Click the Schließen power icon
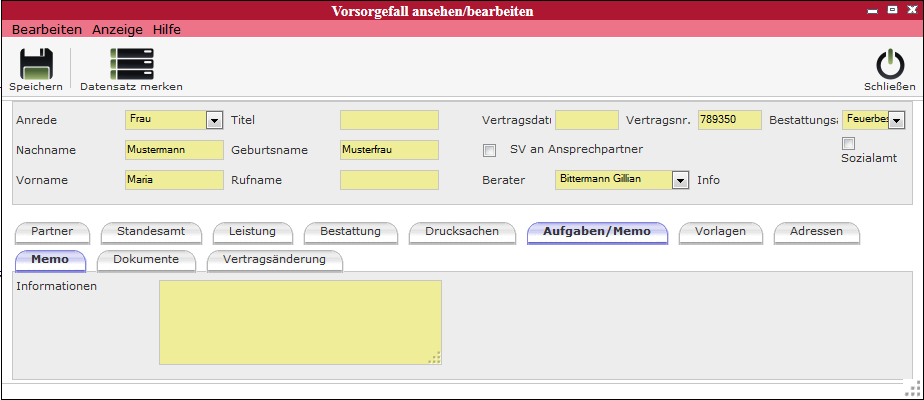 pyautogui.click(x=889, y=64)
